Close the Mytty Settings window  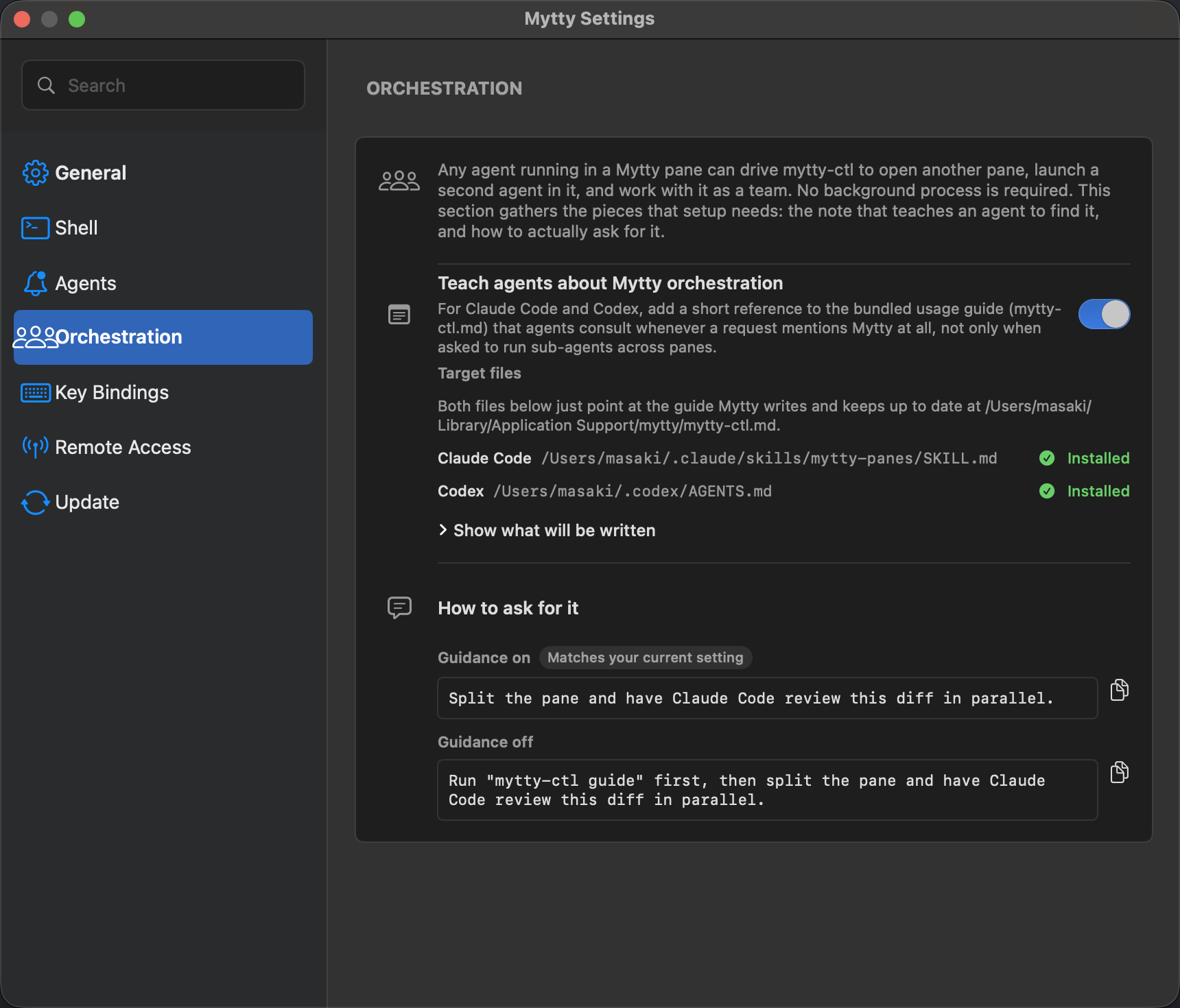pos(22,19)
